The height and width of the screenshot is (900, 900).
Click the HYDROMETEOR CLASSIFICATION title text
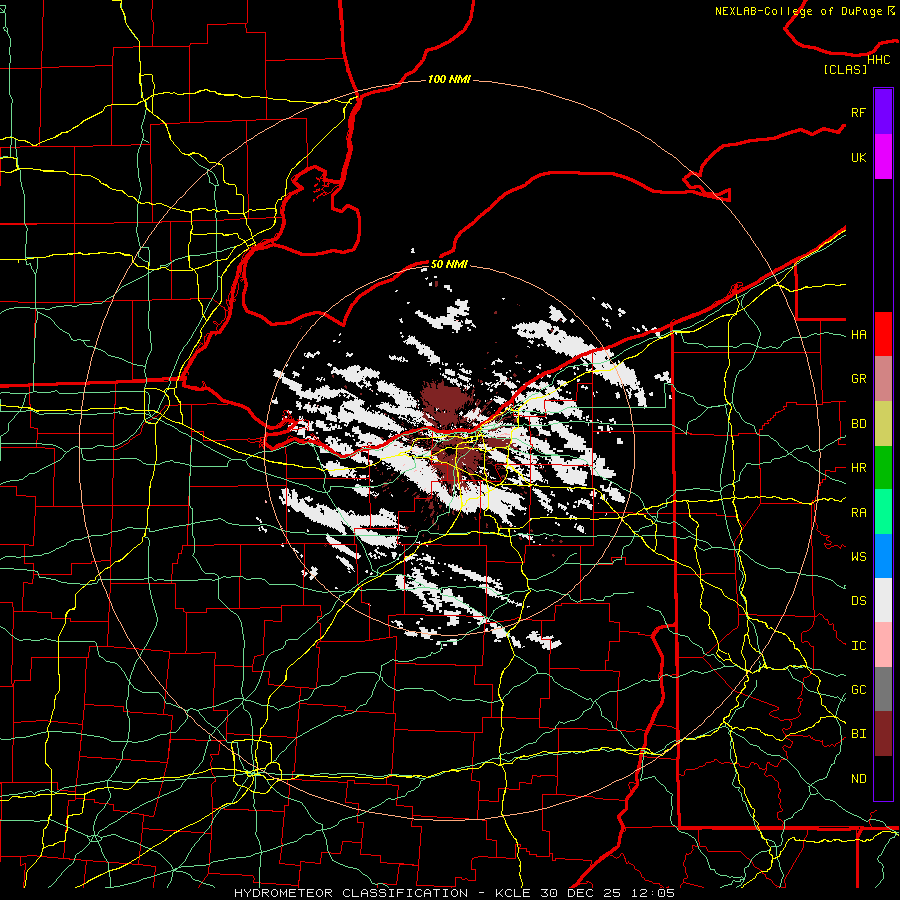tap(351, 893)
